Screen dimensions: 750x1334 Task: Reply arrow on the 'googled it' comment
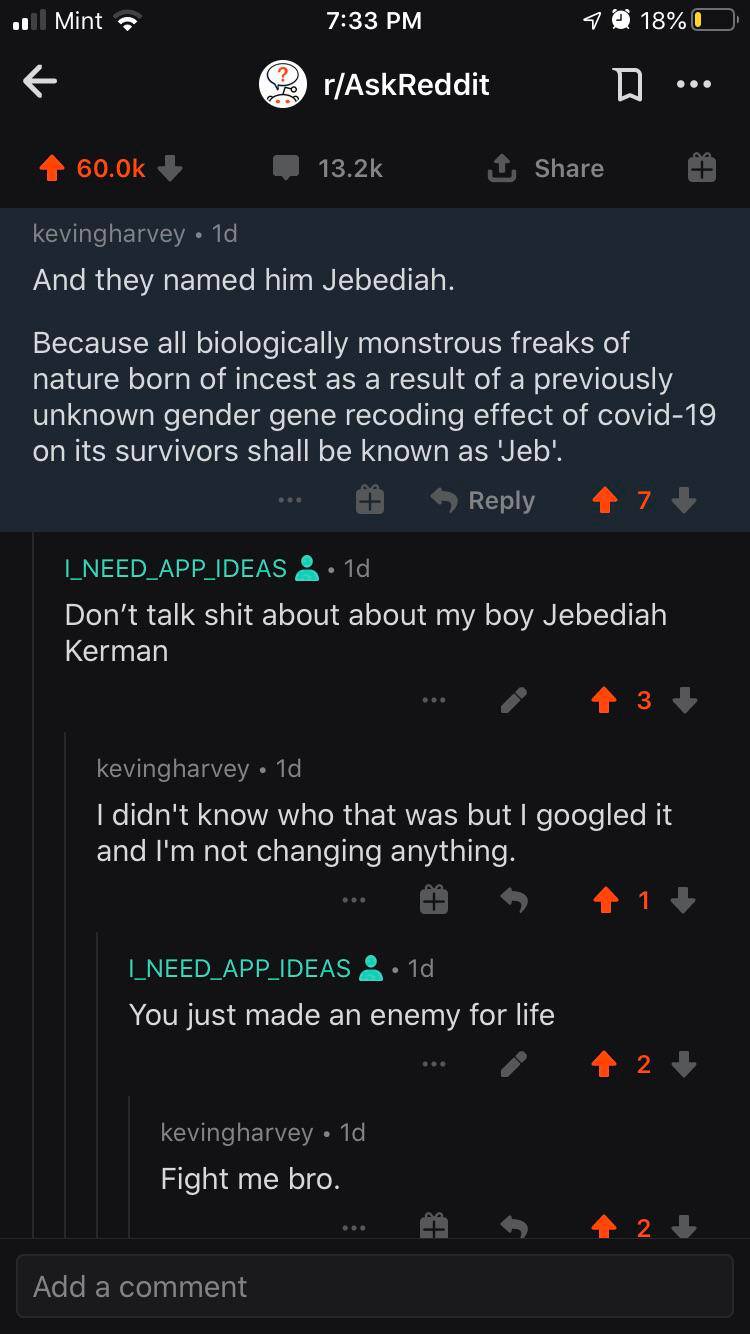pos(514,901)
